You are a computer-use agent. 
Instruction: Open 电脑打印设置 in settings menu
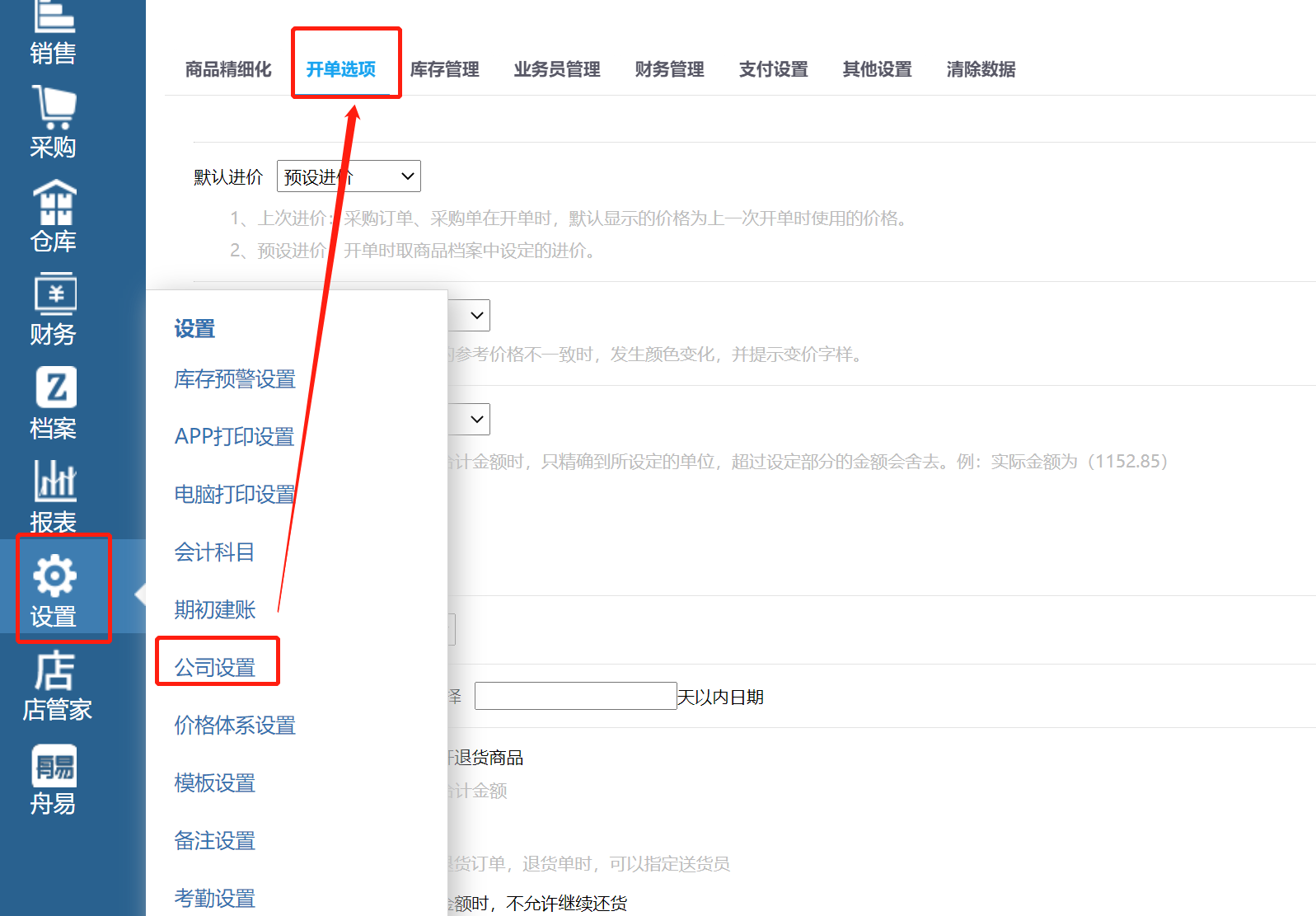235,495
